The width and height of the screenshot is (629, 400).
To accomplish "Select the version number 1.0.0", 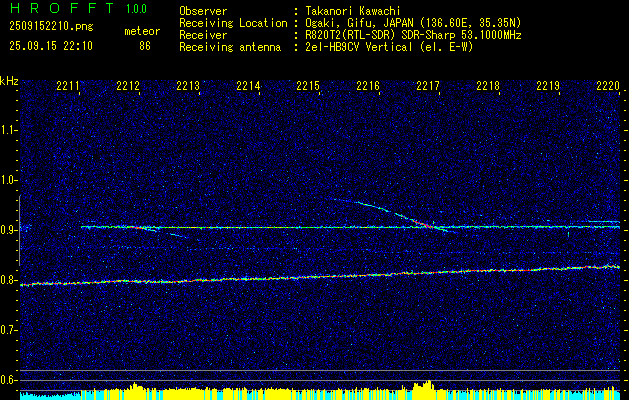I will click(136, 9).
